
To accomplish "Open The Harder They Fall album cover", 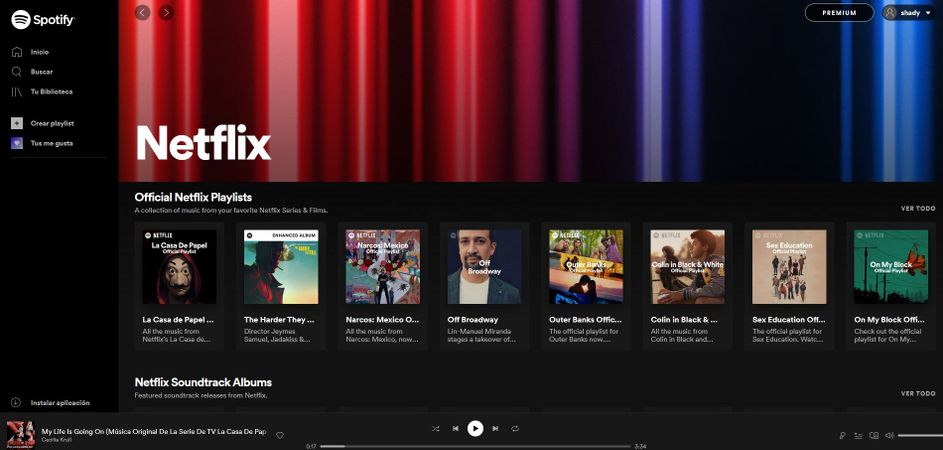I will (x=281, y=267).
